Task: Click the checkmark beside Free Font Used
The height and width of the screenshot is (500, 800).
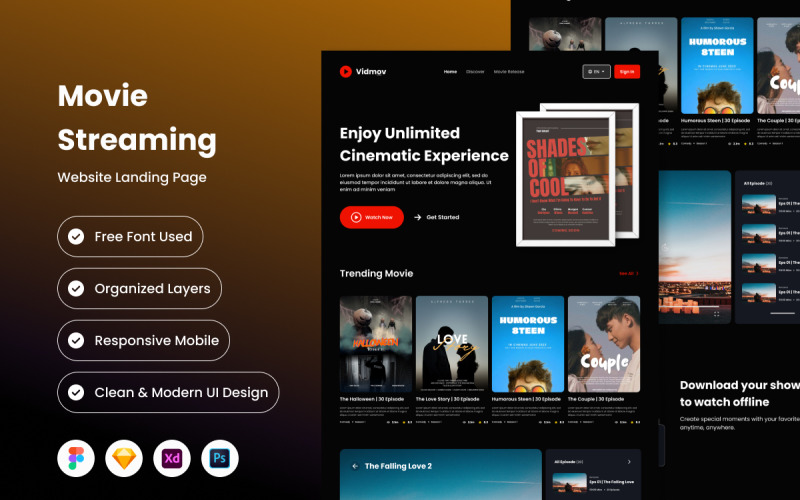Action: pos(76,237)
